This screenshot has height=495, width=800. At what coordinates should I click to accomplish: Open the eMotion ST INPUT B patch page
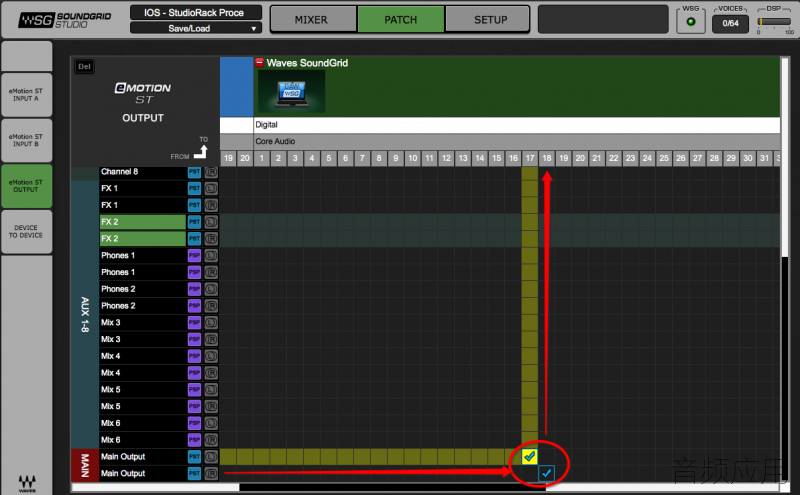pos(26,140)
